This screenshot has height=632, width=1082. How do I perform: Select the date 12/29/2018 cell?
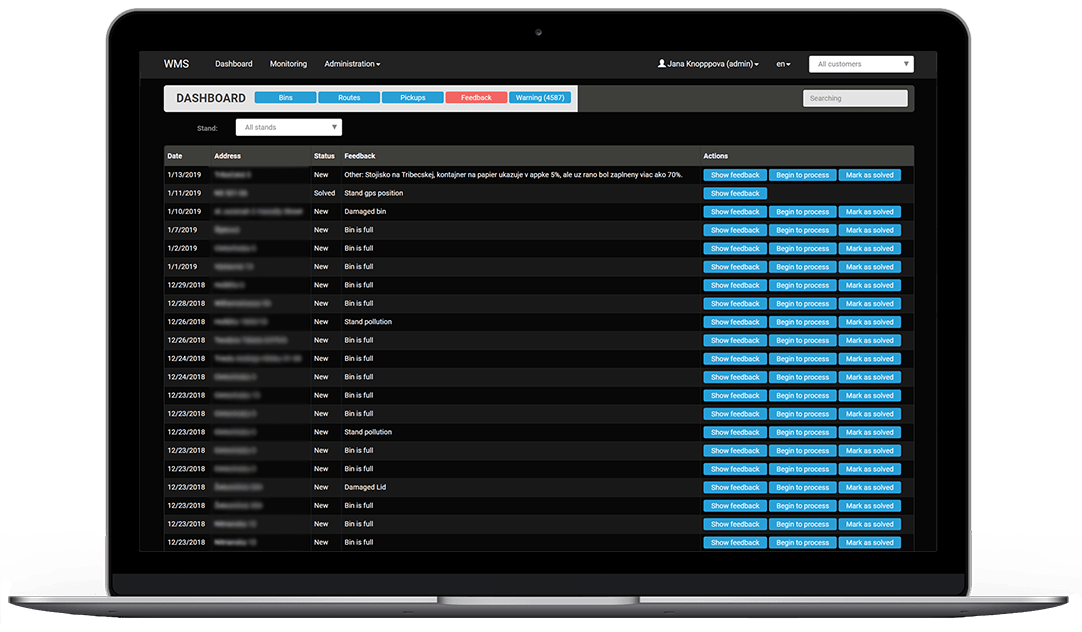(x=186, y=285)
